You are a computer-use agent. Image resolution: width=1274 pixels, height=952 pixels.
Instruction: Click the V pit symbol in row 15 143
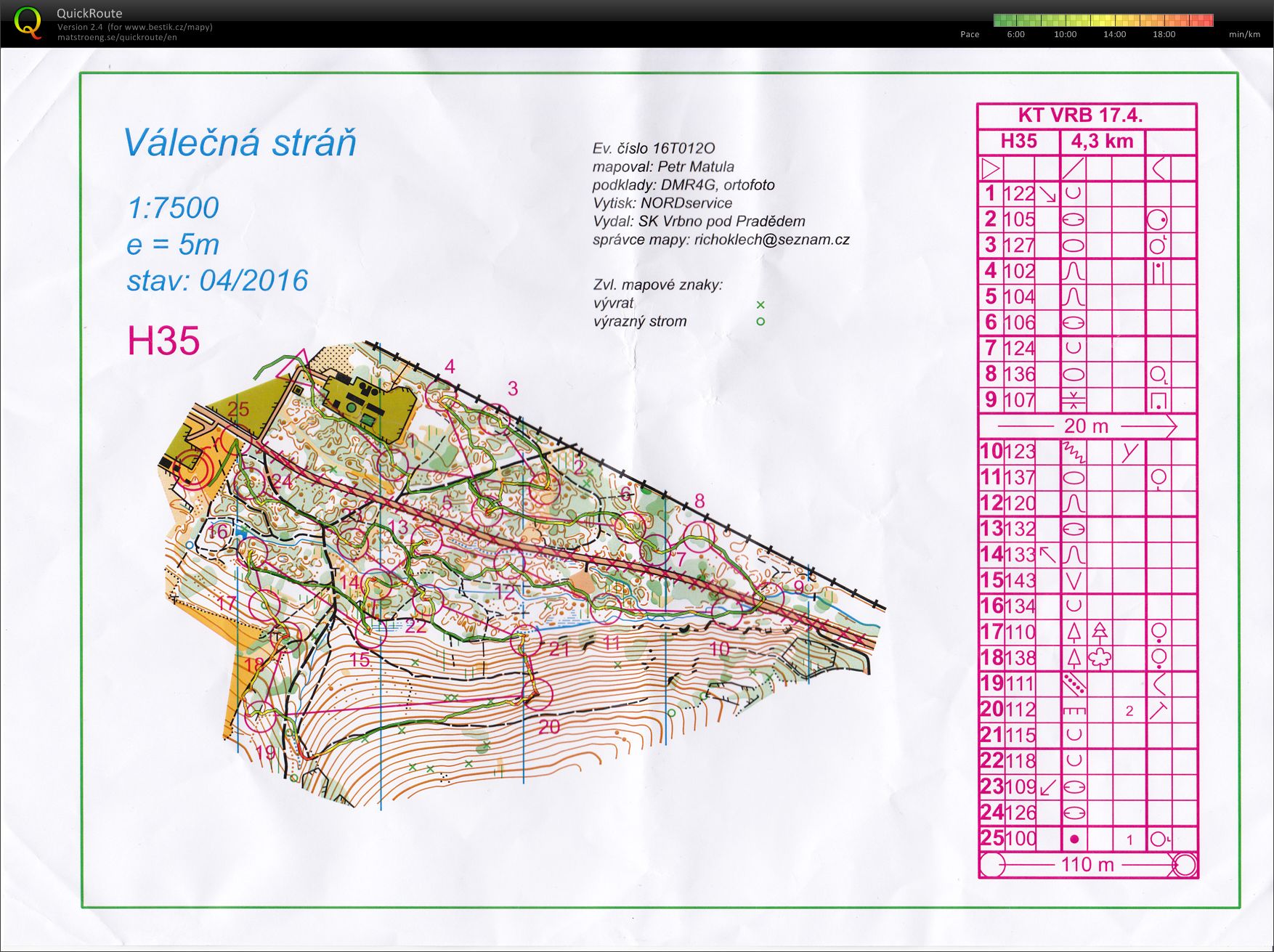1074,580
